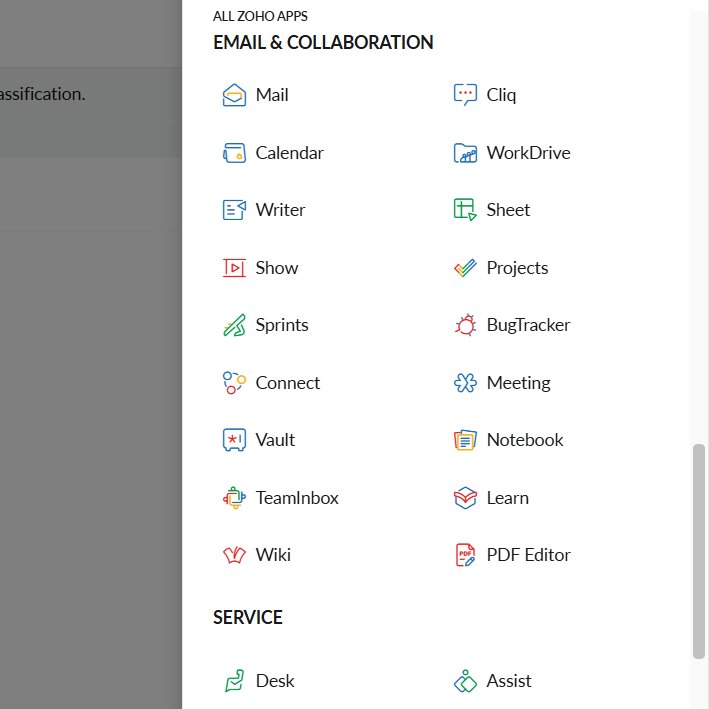Open the Mail app icon

[234, 95]
